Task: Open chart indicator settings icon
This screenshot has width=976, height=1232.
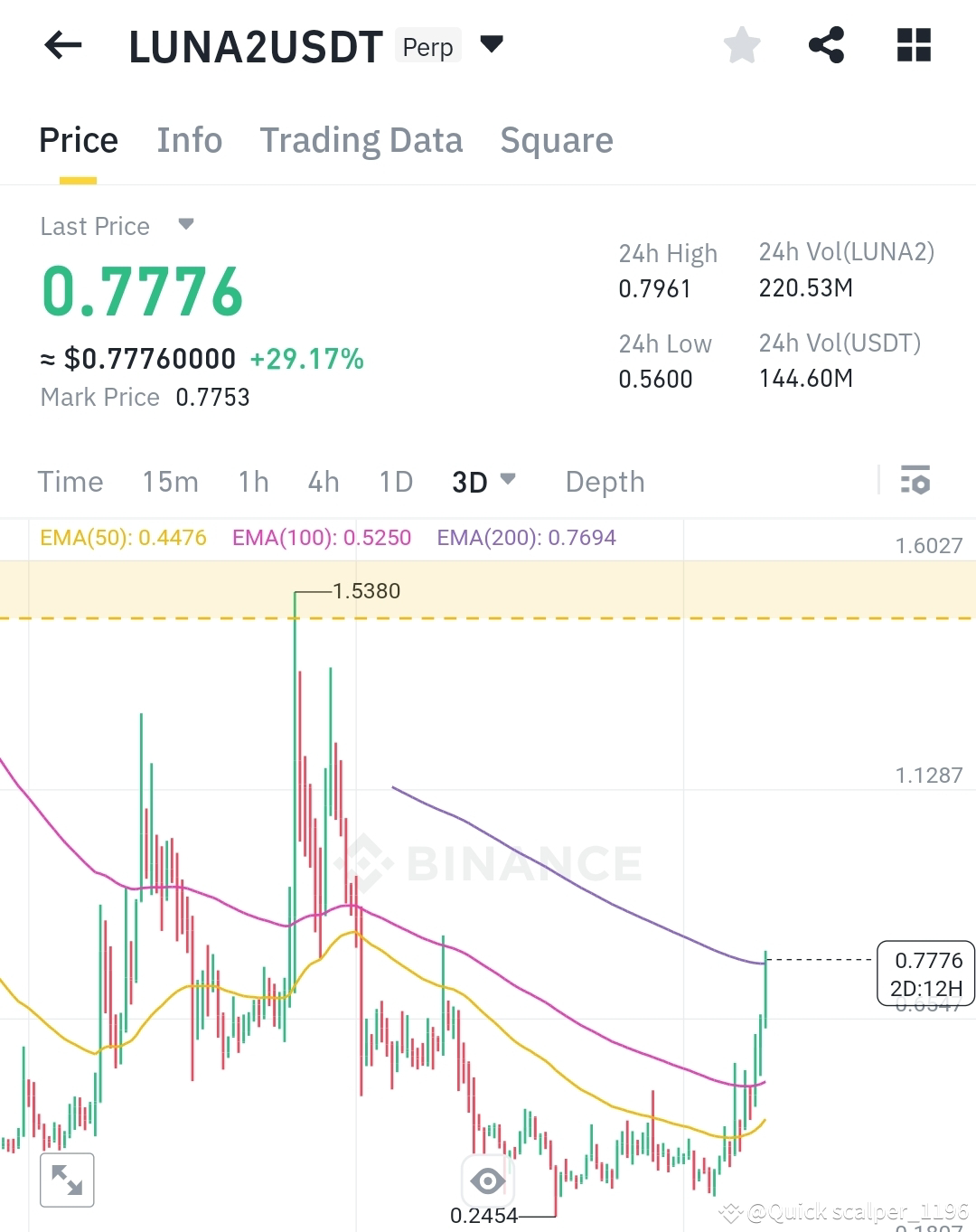Action: [x=915, y=481]
